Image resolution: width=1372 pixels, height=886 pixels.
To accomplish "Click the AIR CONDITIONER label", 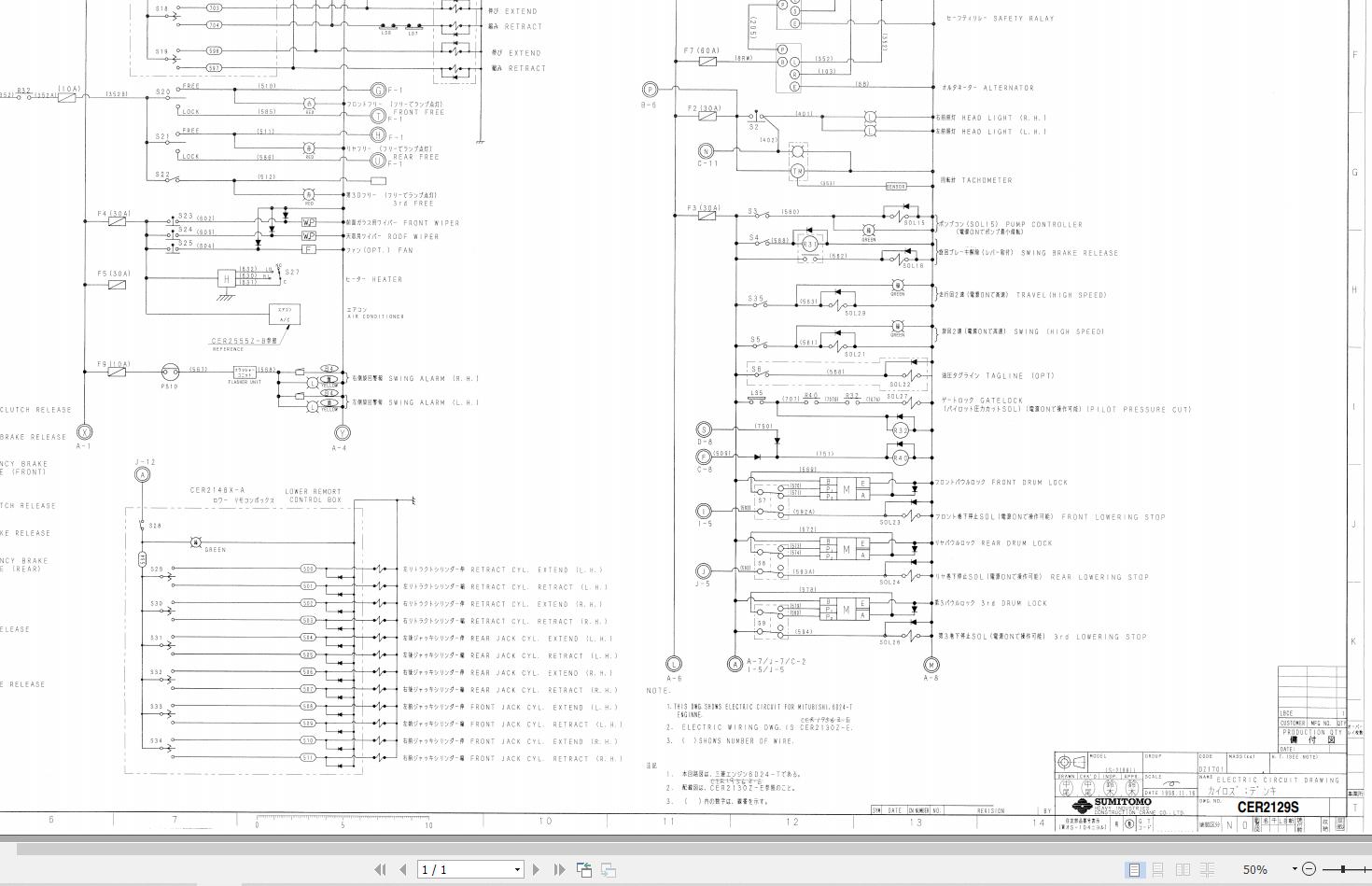I will point(375,316).
